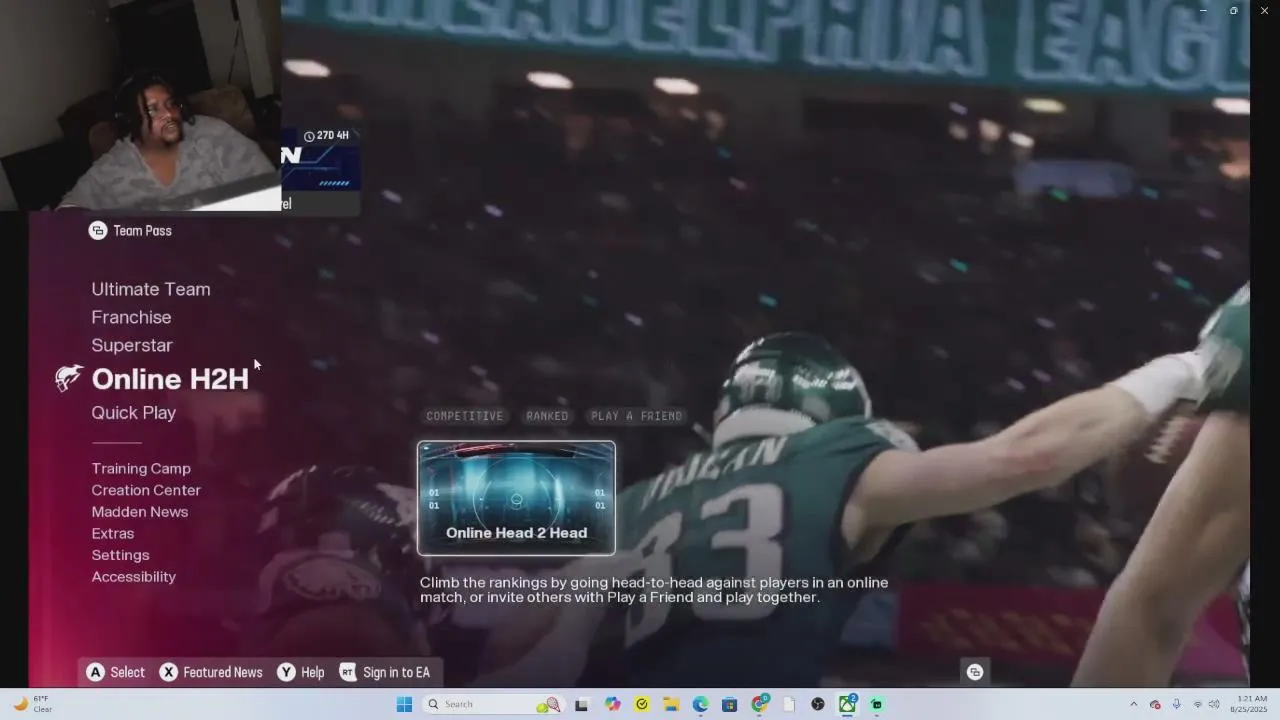Select Online H2H menu entry
1280x720 pixels.
(170, 379)
